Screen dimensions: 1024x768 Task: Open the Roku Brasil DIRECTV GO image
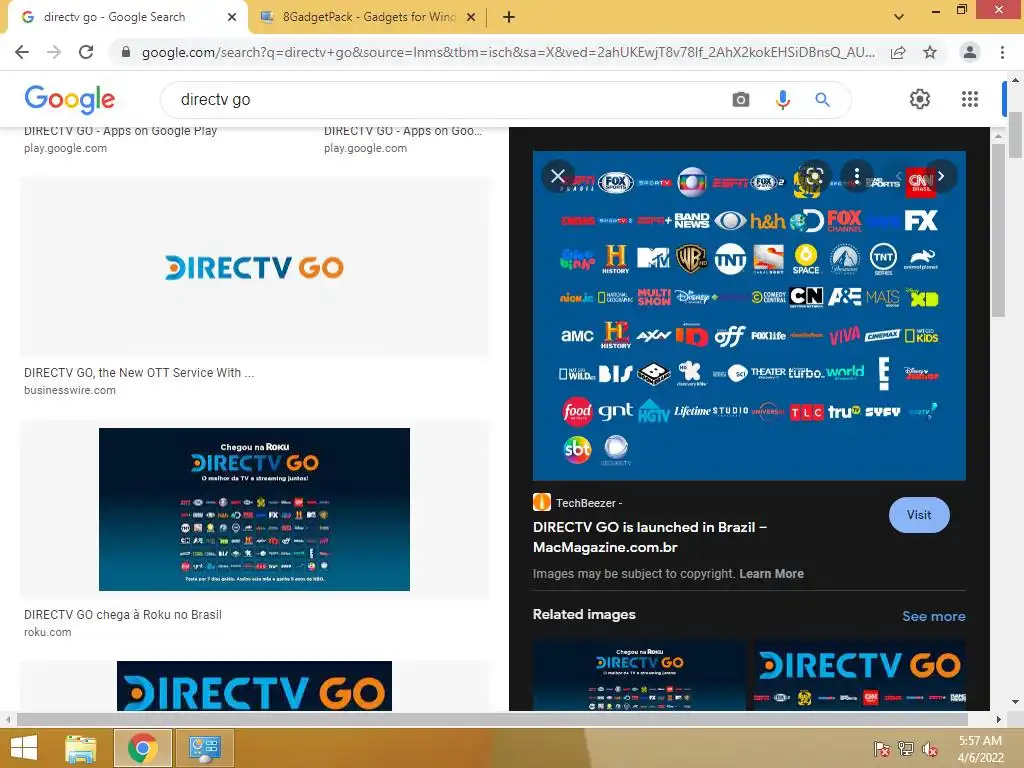click(255, 509)
